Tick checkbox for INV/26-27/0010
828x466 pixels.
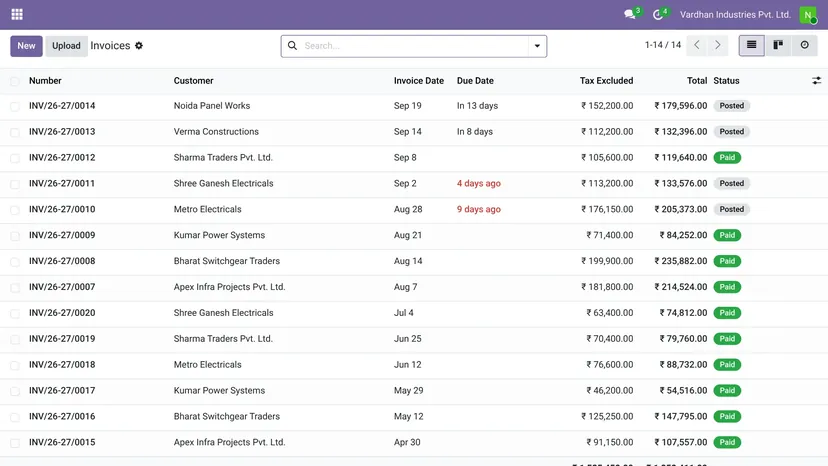15,210
